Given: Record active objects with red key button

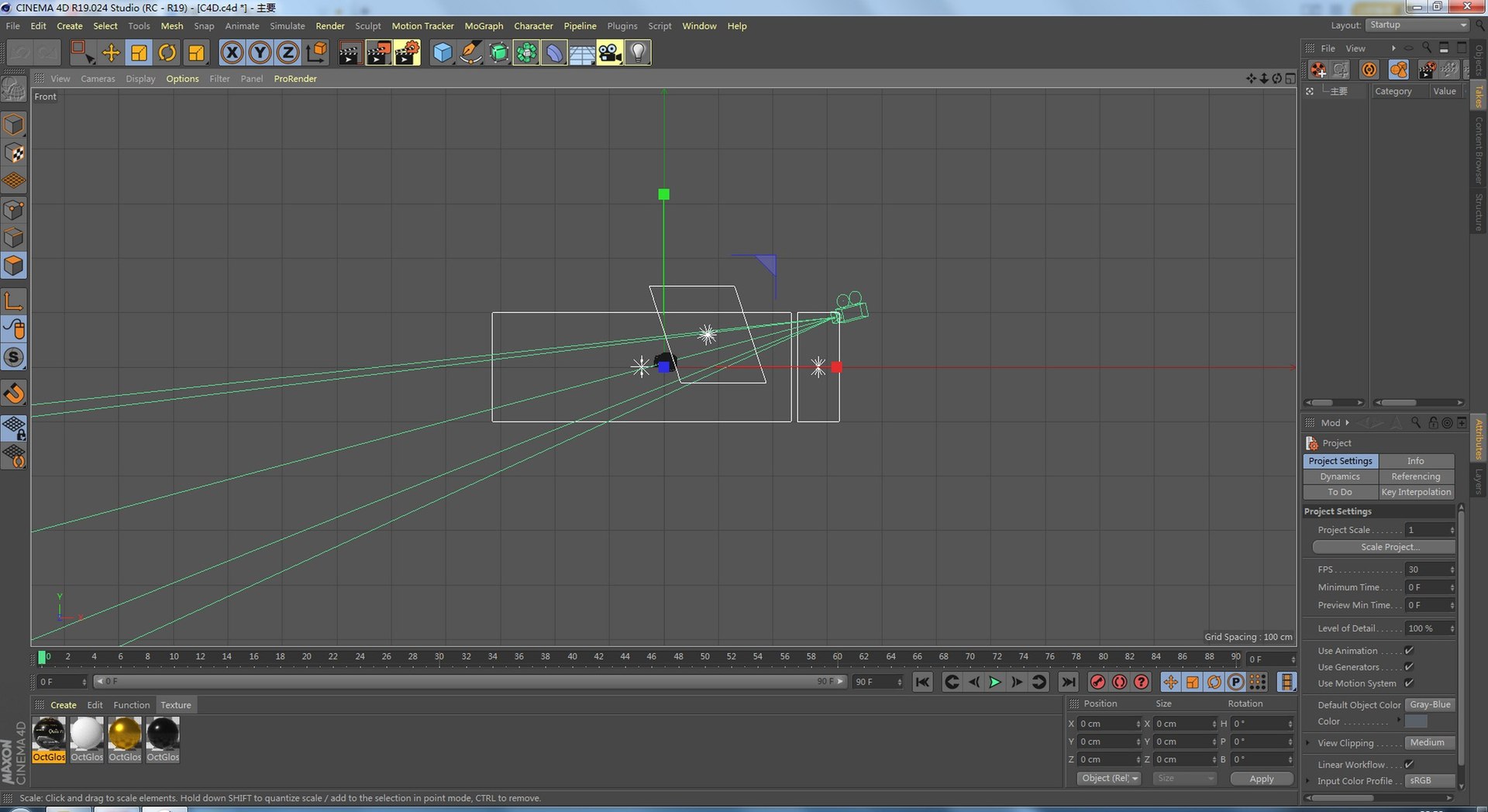Looking at the screenshot, I should tap(1097, 682).
